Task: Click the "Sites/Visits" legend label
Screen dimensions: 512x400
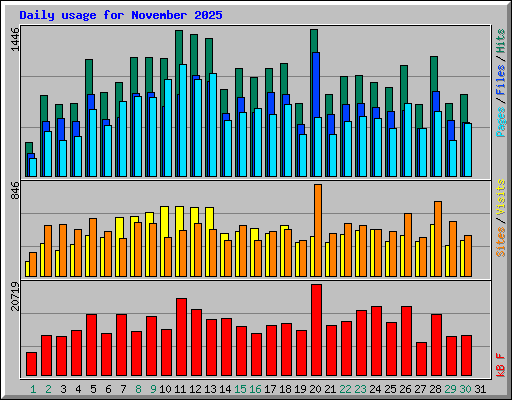Action: point(501,218)
